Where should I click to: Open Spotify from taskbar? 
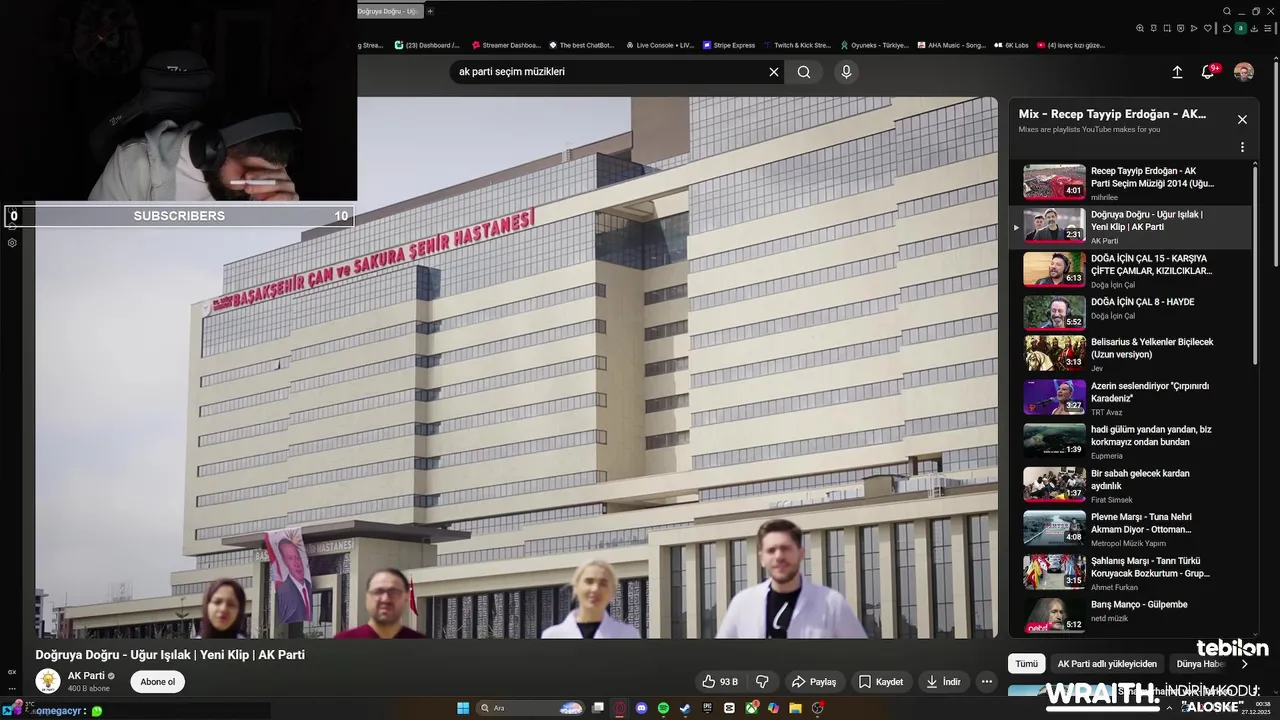click(663, 708)
